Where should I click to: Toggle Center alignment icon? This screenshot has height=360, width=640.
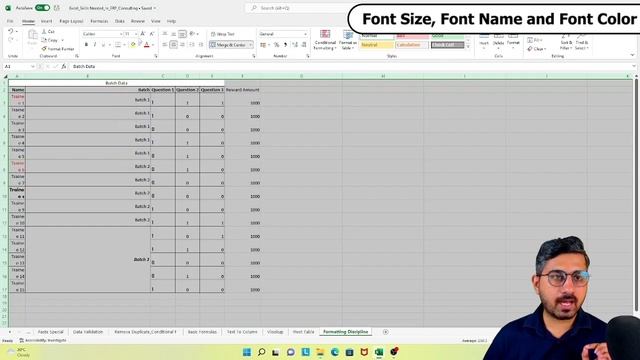point(173,44)
